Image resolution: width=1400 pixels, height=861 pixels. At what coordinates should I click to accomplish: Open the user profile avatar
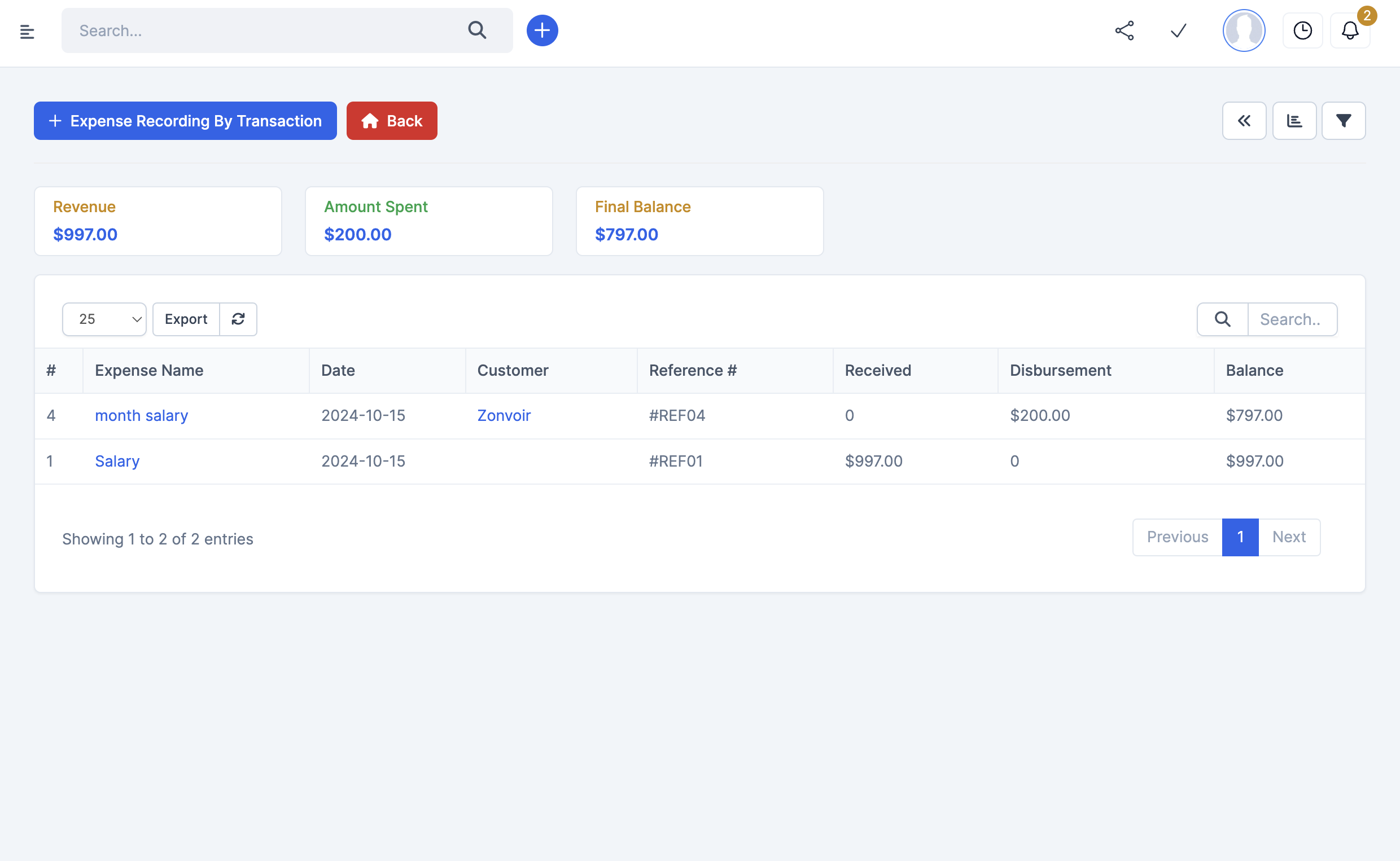pos(1244,30)
